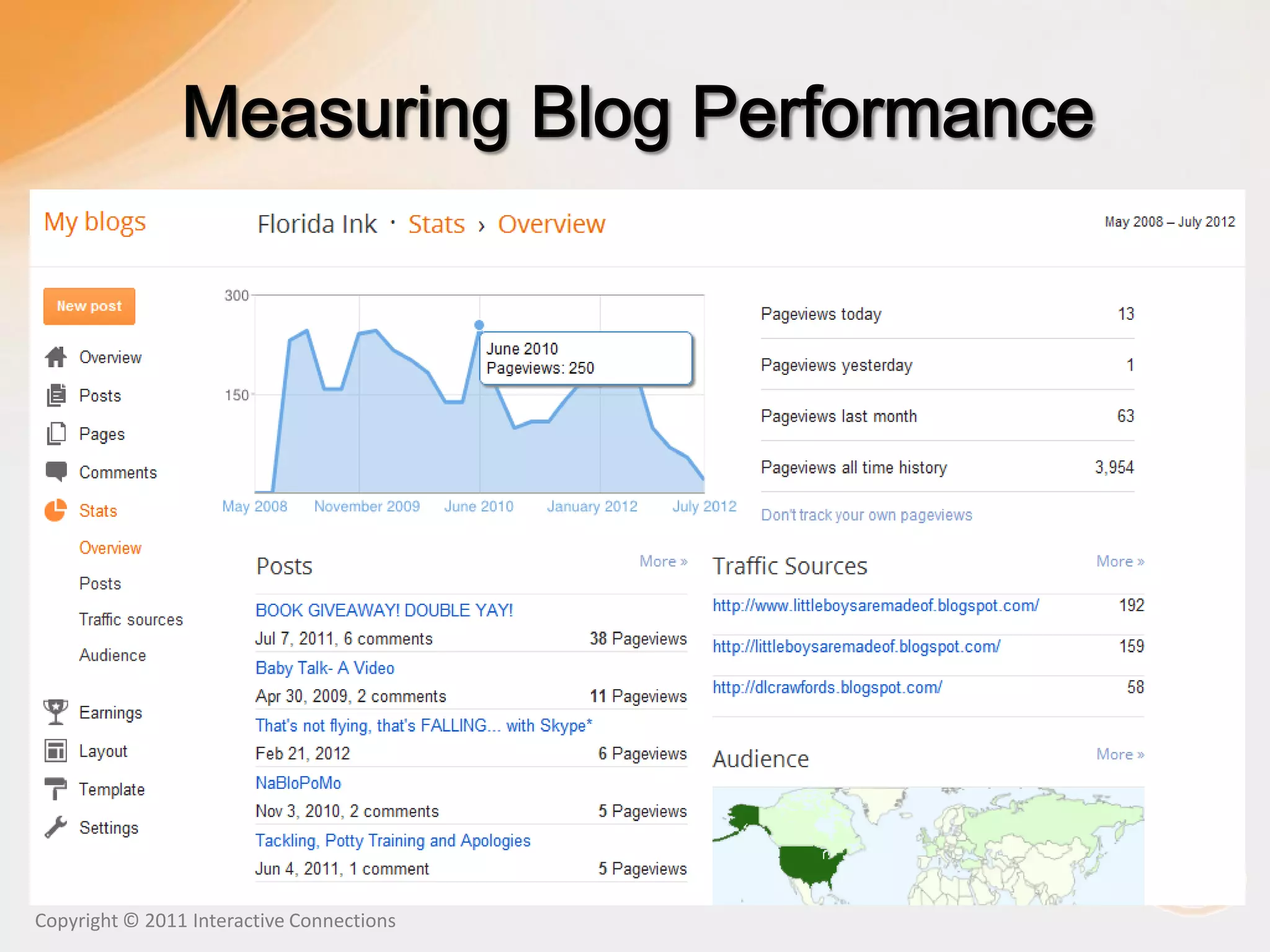Screen dimensions: 1270x952
Task: Click the June 2010 data point on chart
Action: tap(479, 325)
